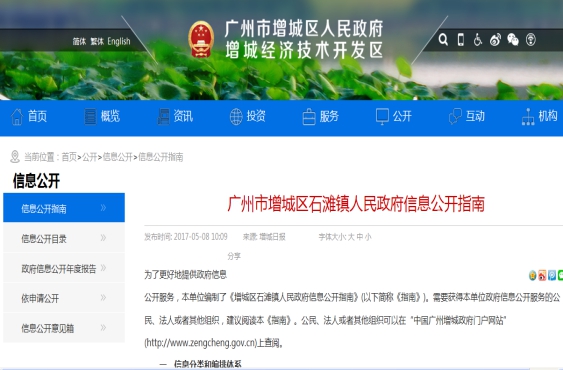The image size is (563, 370).
Task: Select 信息公开指南 in the sidebar
Action: (x=64, y=208)
